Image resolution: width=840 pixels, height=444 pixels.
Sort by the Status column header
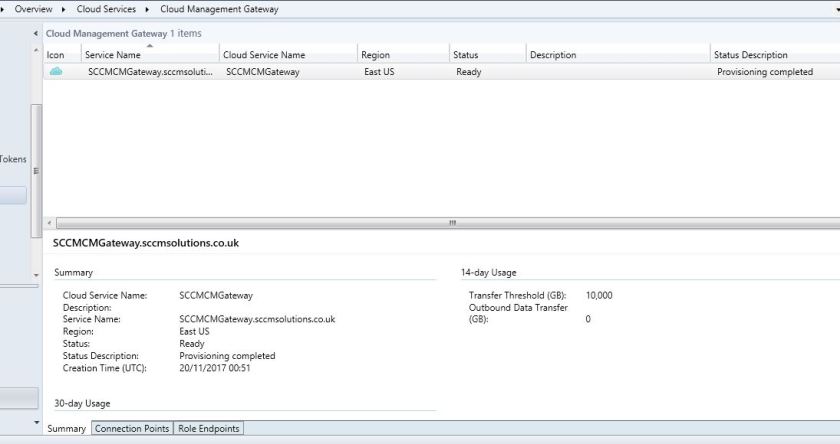pos(488,55)
